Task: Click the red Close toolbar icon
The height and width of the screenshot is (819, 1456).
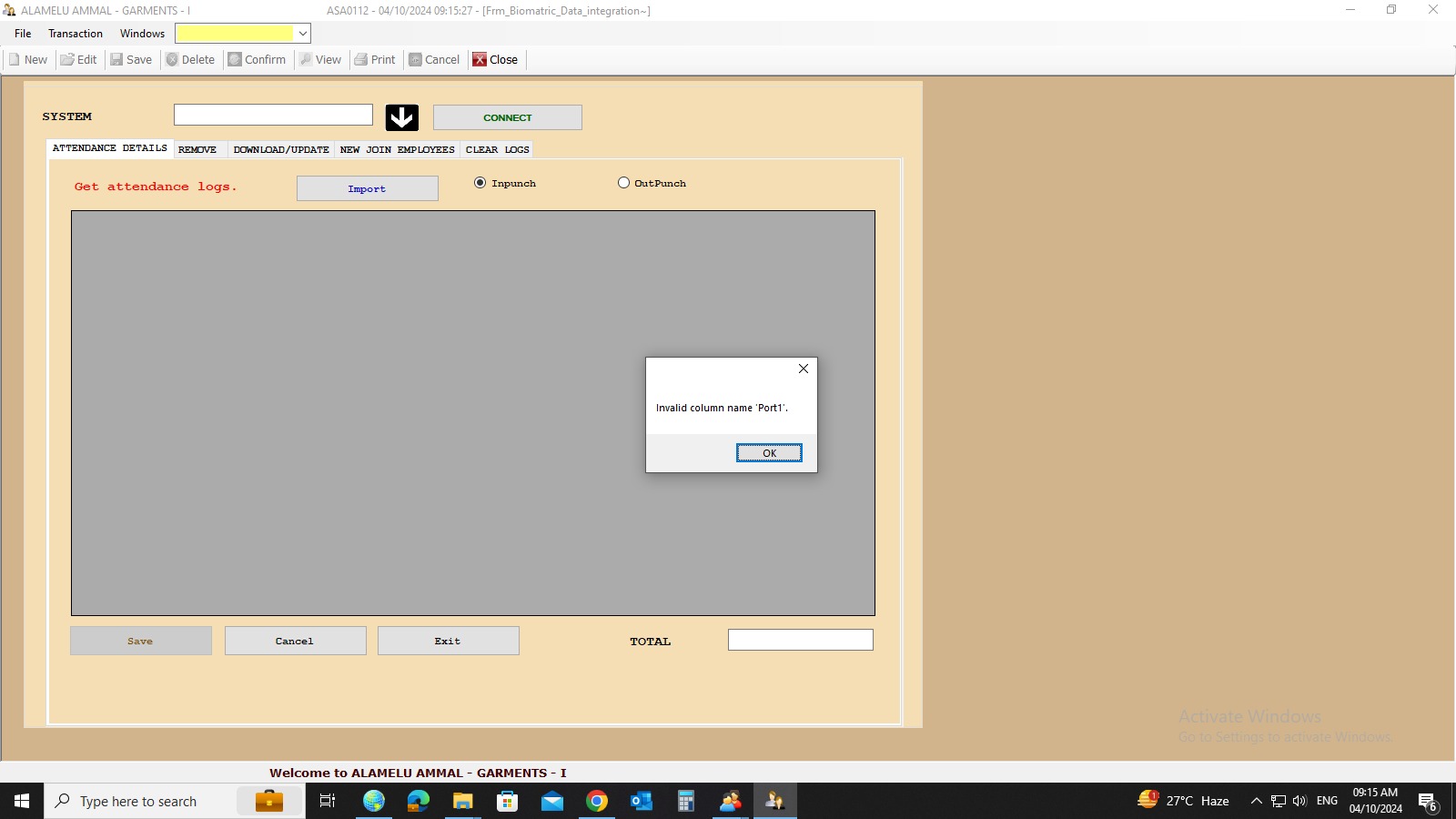Action: (x=480, y=60)
